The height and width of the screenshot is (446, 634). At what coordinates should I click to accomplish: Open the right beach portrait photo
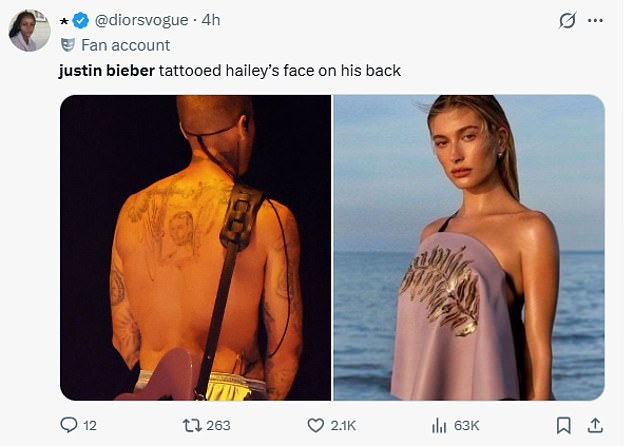[x=469, y=247]
